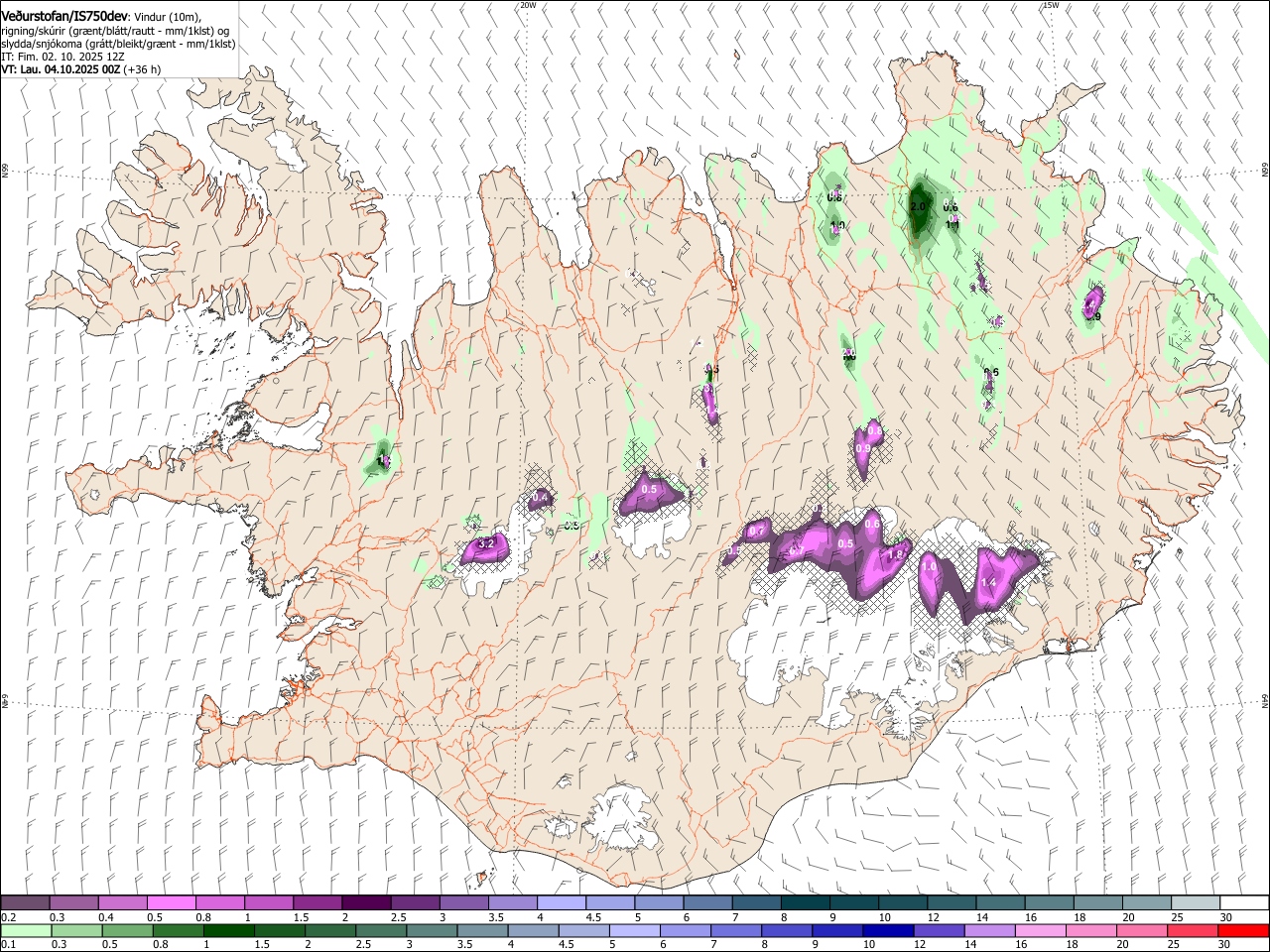1270x952 pixels.
Task: Click the bright red swatch ending the rain scale
Action: (x=1244, y=930)
